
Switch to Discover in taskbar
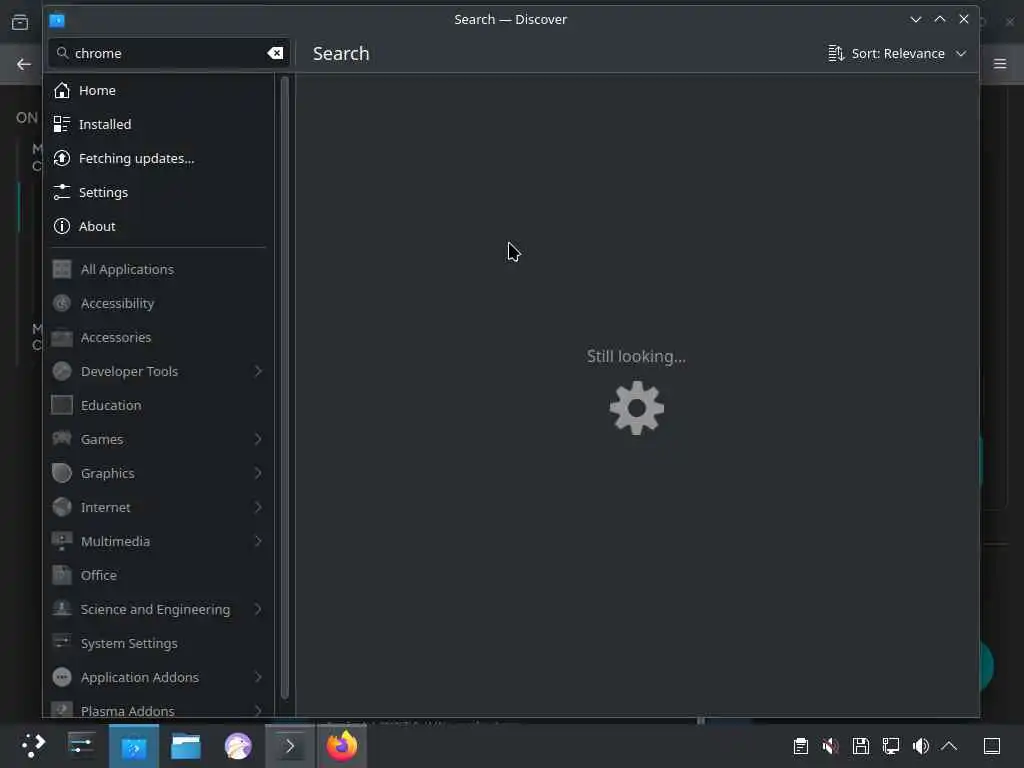(x=133, y=746)
